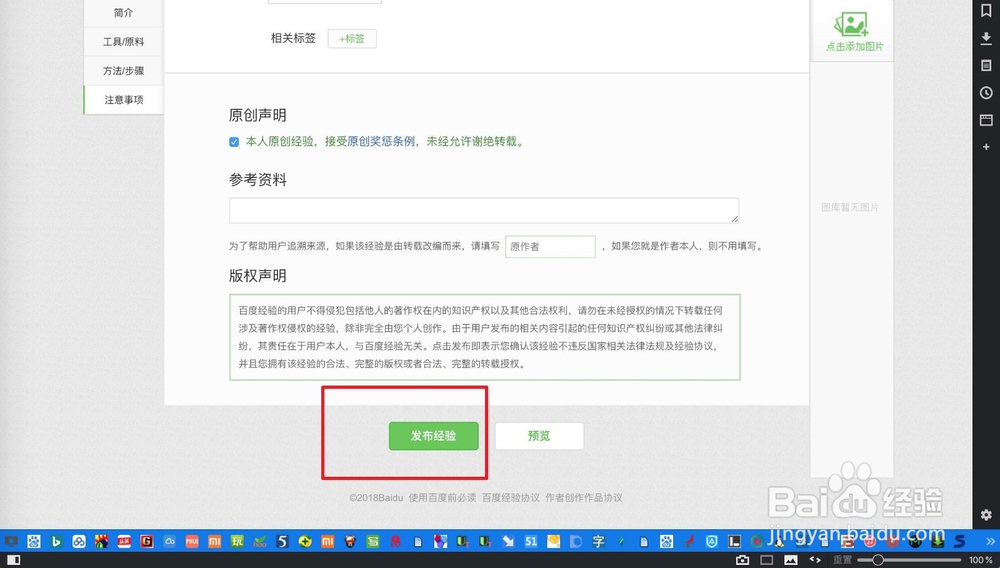
Task: Tile tabs using window rectangle icon
Action: tap(767, 560)
